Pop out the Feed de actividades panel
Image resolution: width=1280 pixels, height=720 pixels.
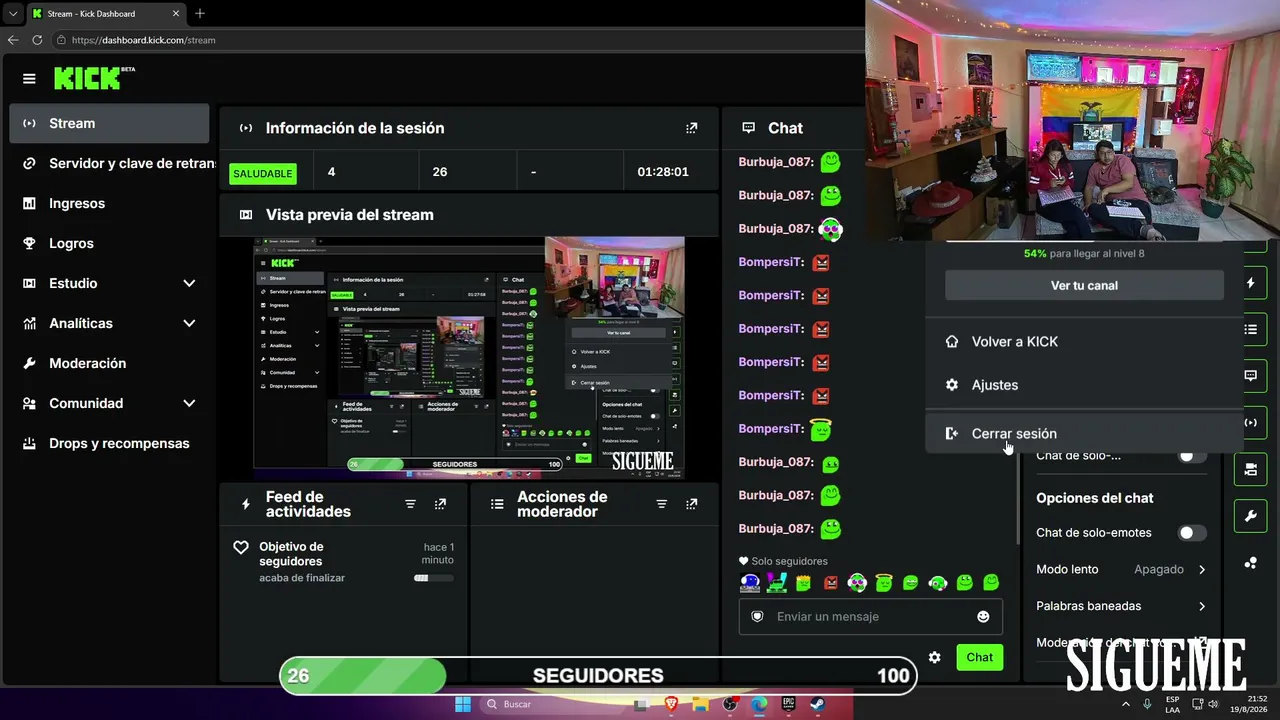click(x=440, y=504)
